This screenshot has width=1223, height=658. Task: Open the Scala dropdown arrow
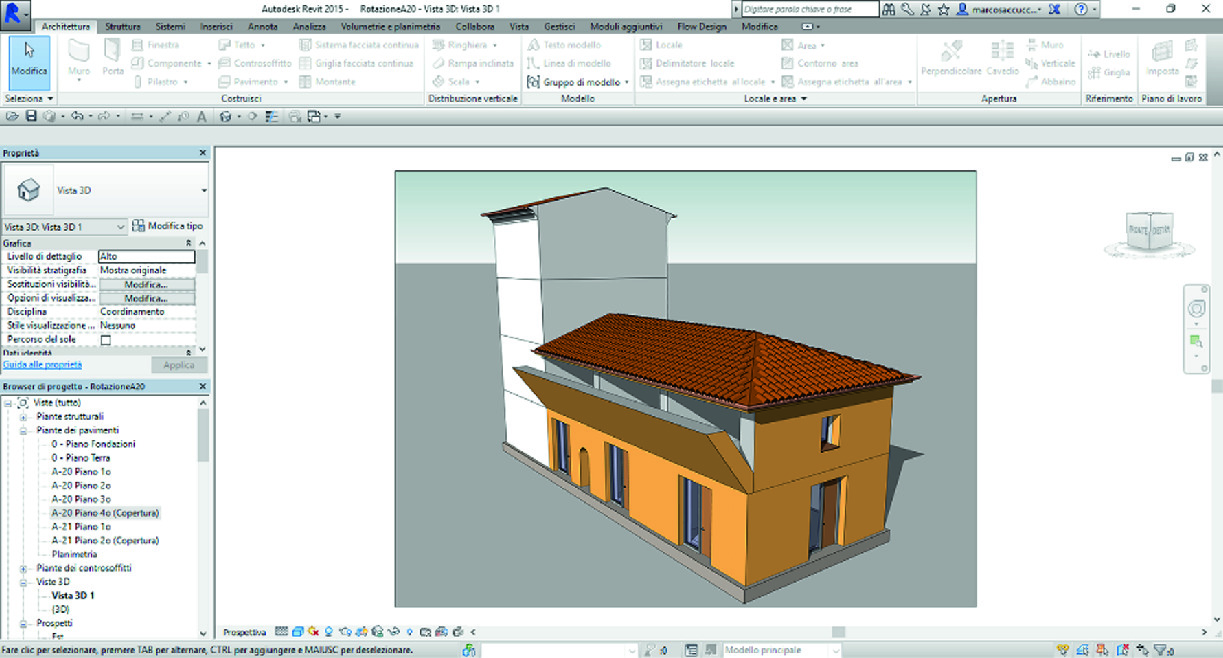point(477,82)
